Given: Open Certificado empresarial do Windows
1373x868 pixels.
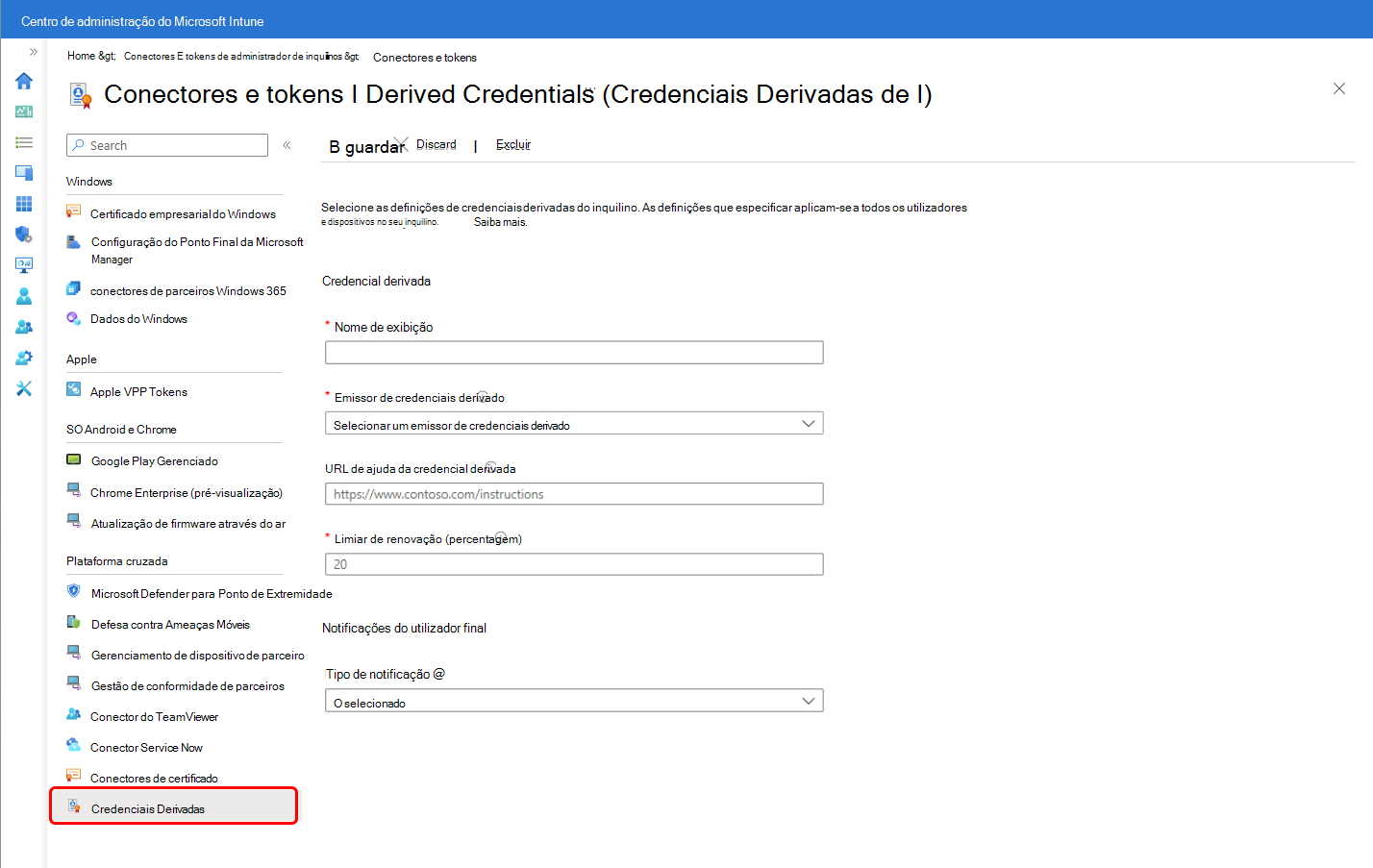Looking at the screenshot, I should pyautogui.click(x=183, y=213).
